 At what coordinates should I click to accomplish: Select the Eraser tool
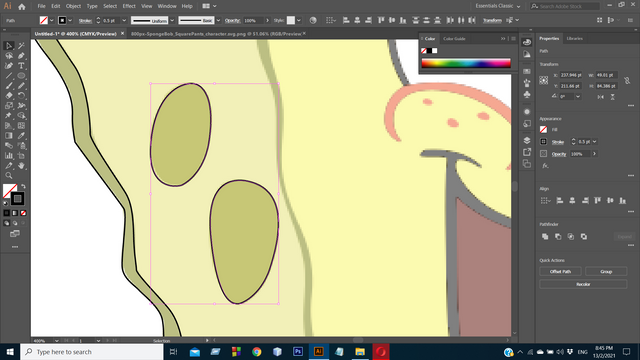9,96
